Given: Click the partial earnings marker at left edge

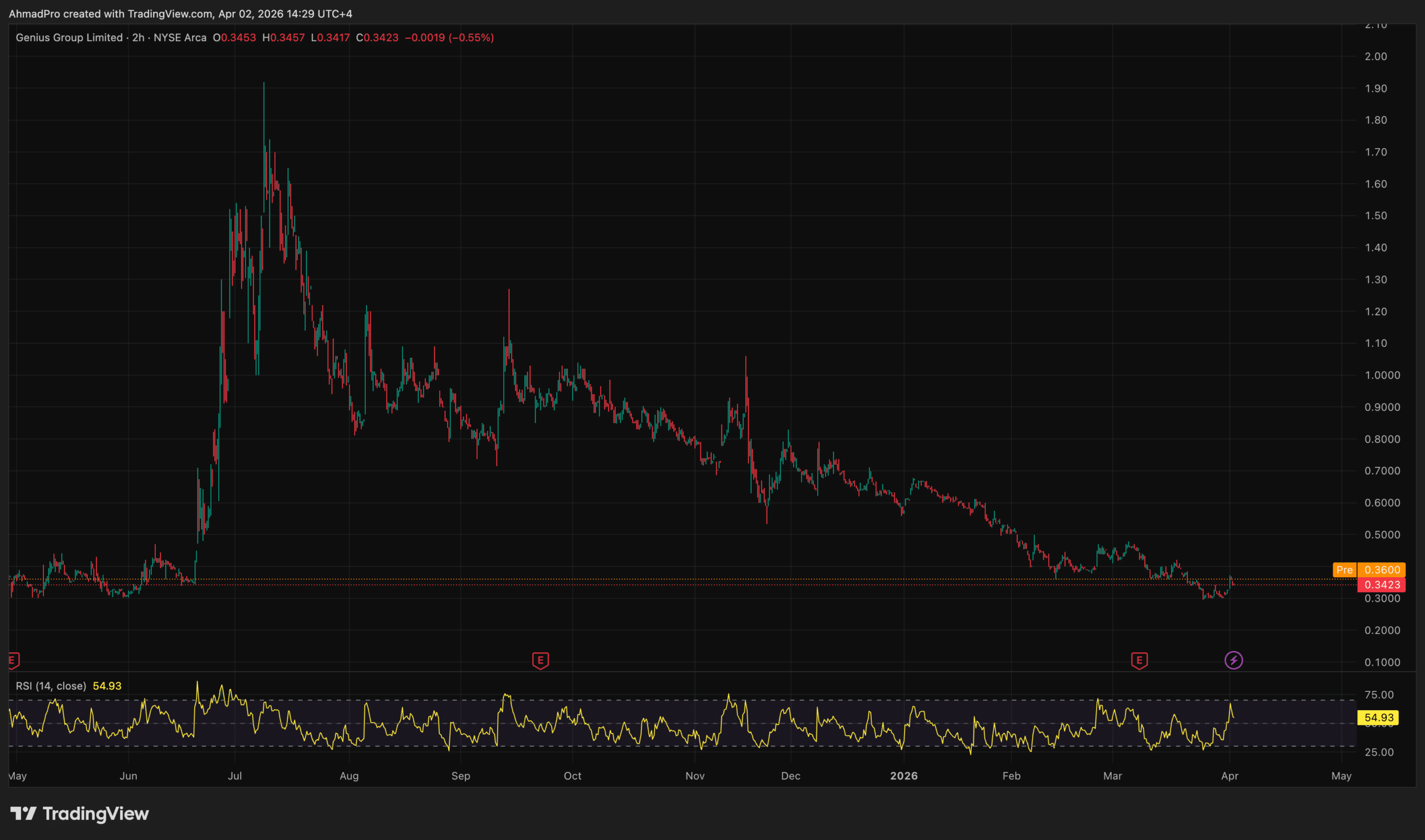Looking at the screenshot, I should coord(13,660).
